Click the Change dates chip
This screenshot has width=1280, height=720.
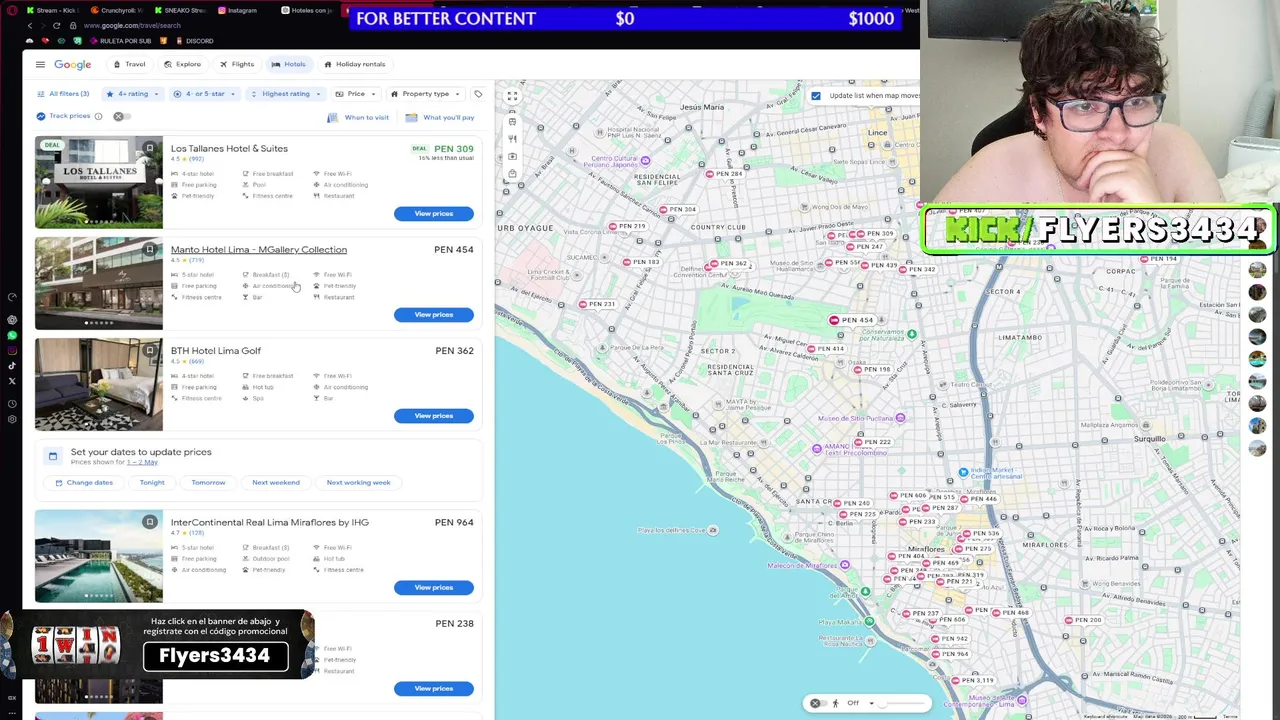click(84, 482)
